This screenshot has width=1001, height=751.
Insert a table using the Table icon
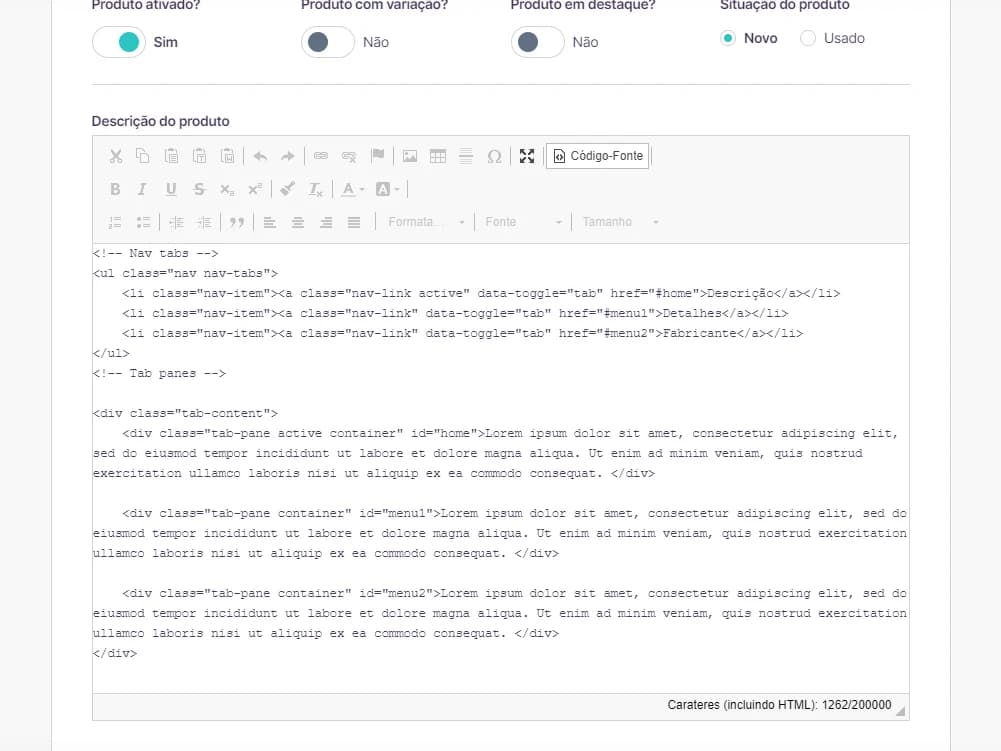(438, 156)
